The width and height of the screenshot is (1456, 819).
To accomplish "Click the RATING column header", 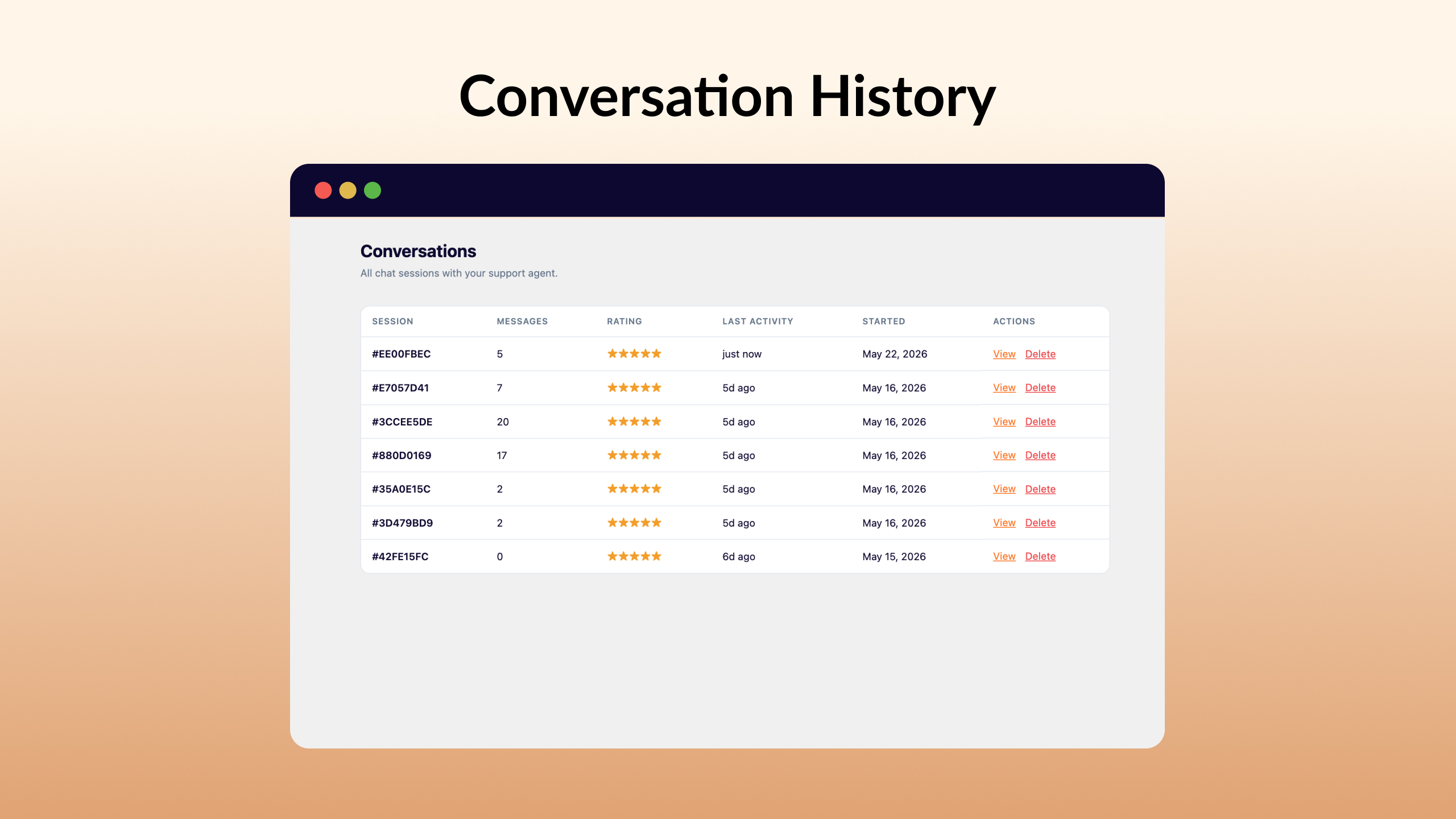I will pos(624,321).
